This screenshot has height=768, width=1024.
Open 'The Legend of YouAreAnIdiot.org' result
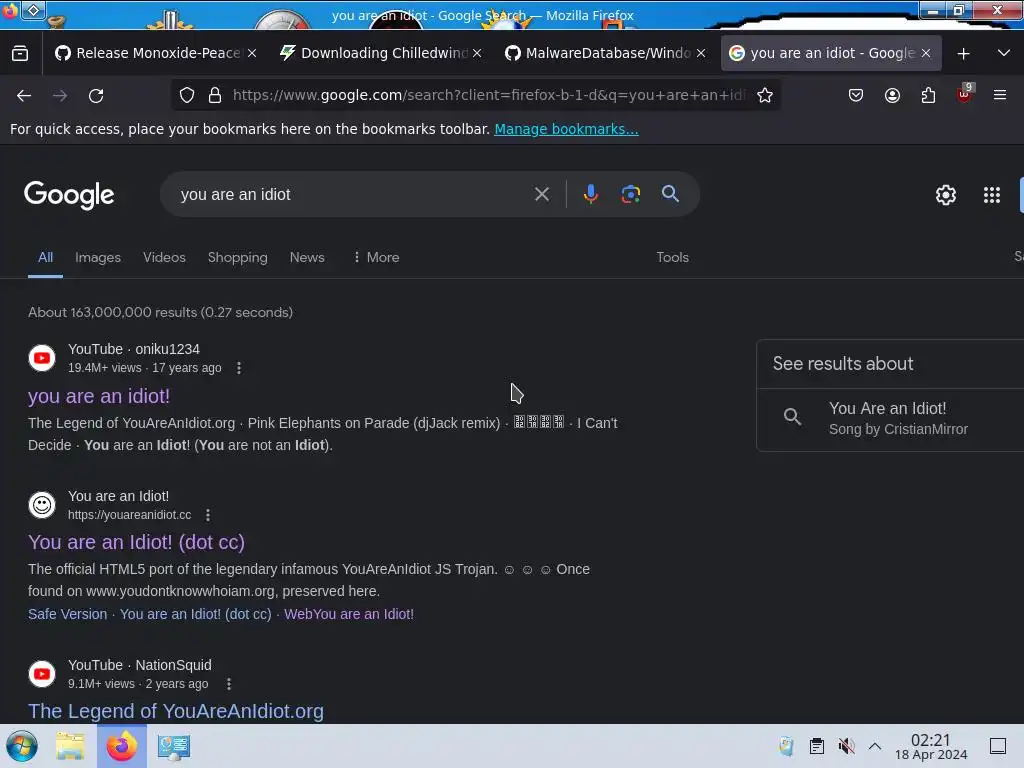[176, 711]
